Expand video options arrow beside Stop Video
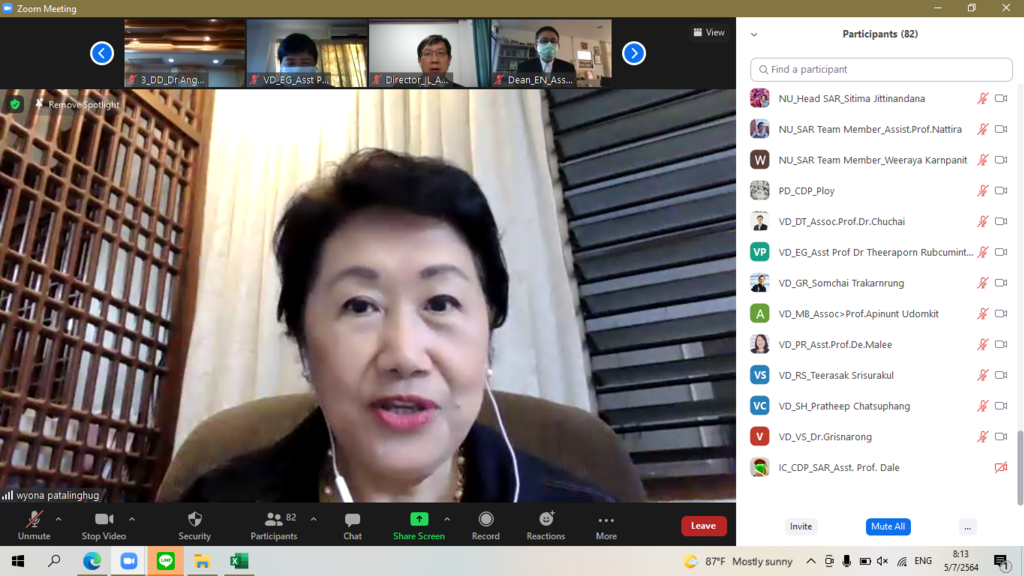The height and width of the screenshot is (576, 1024). pos(132,519)
